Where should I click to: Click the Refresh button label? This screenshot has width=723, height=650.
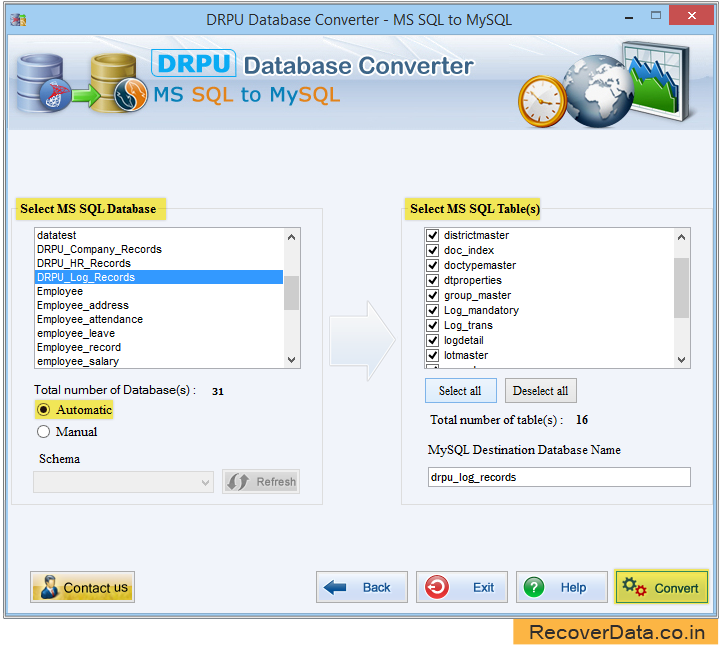point(276,482)
